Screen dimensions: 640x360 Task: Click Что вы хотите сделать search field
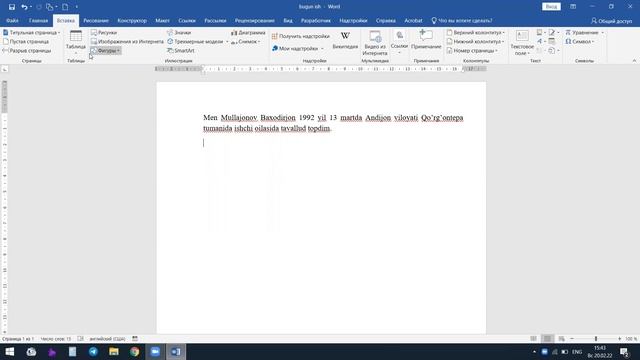[461, 20]
